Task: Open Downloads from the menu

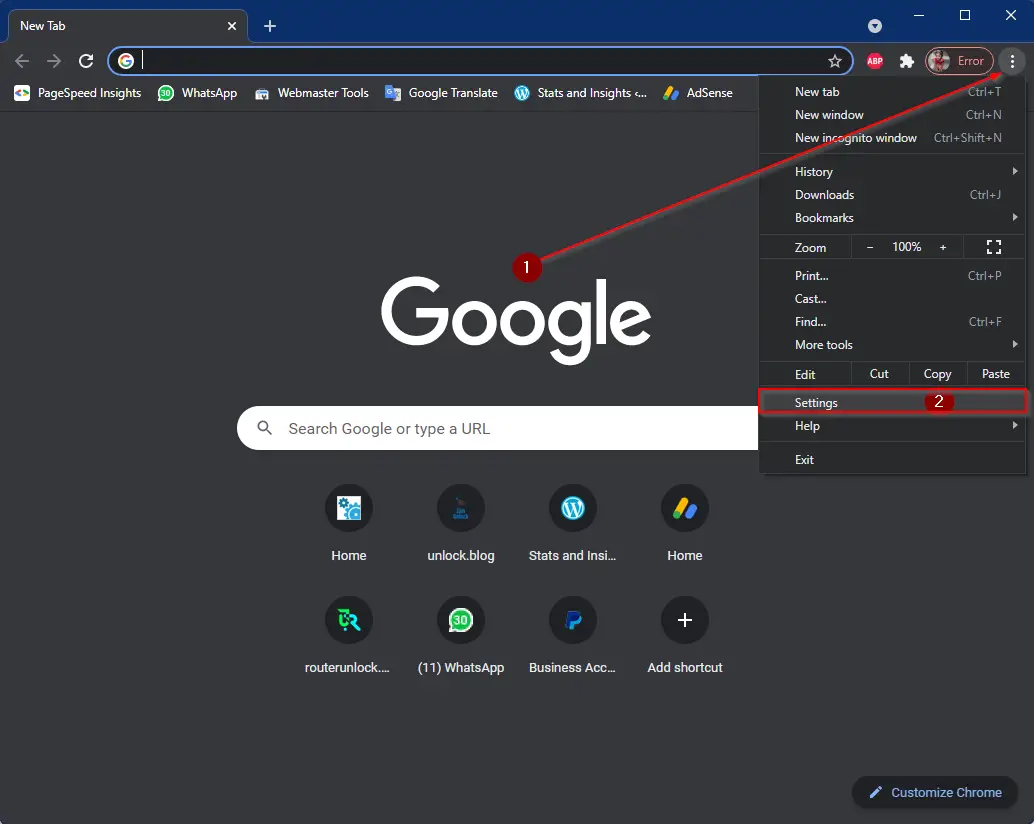Action: click(892, 194)
